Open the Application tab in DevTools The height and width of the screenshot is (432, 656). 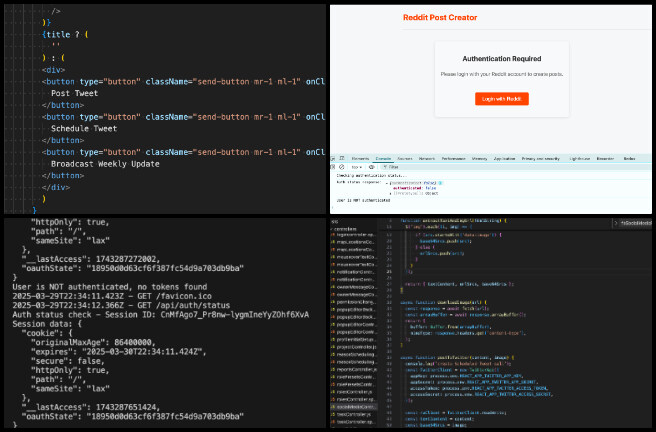[x=504, y=159]
